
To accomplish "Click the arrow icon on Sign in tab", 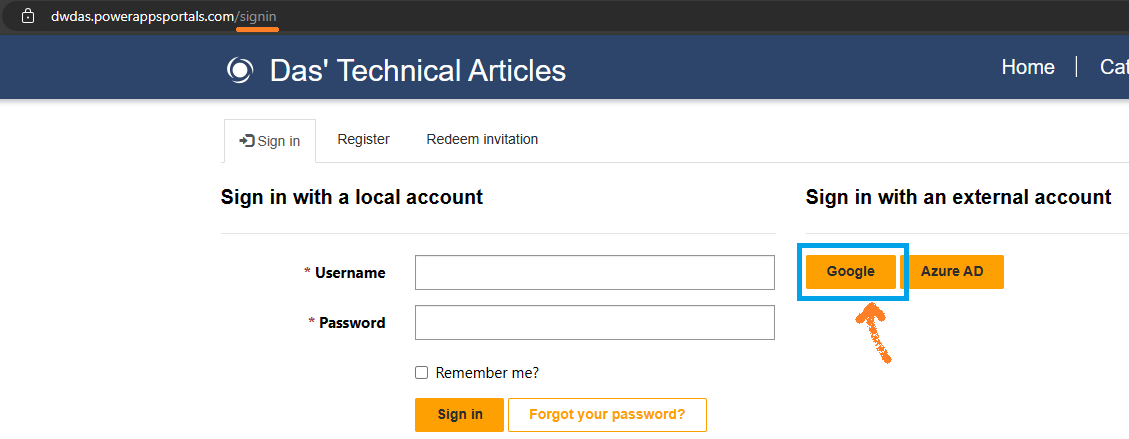I will coord(246,141).
